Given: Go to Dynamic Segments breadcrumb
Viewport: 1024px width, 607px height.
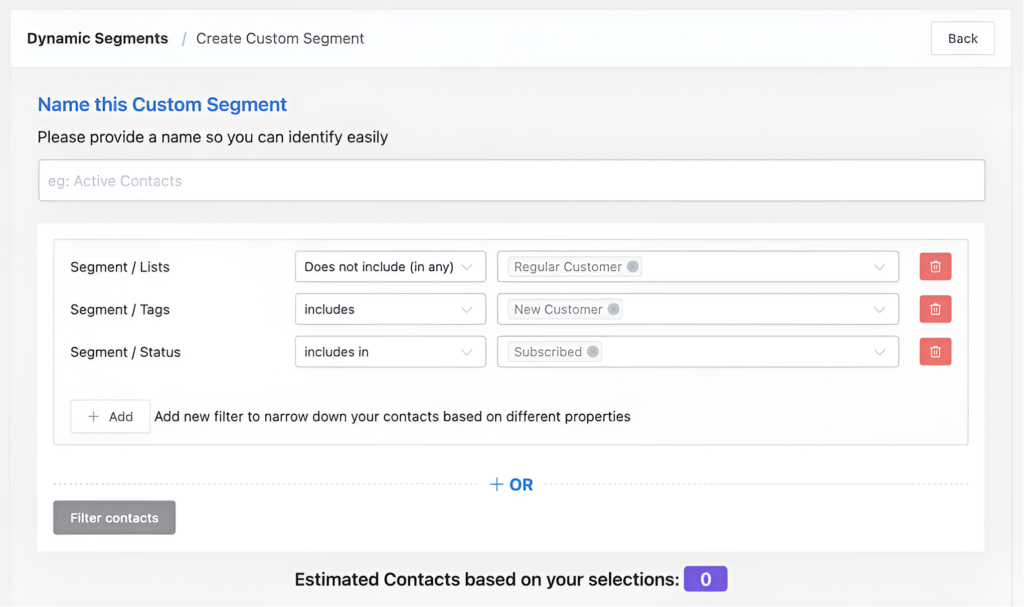Looking at the screenshot, I should tap(97, 39).
